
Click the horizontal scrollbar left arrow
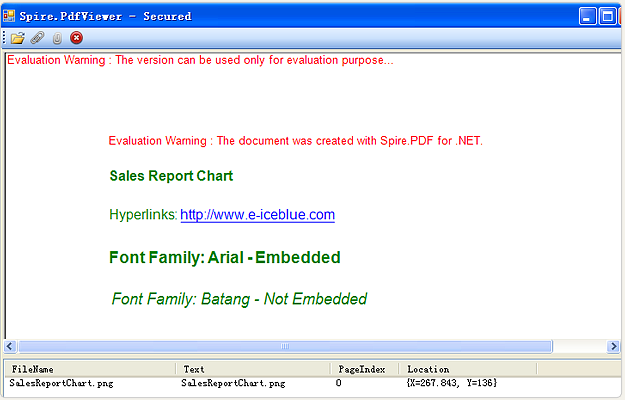click(10, 346)
